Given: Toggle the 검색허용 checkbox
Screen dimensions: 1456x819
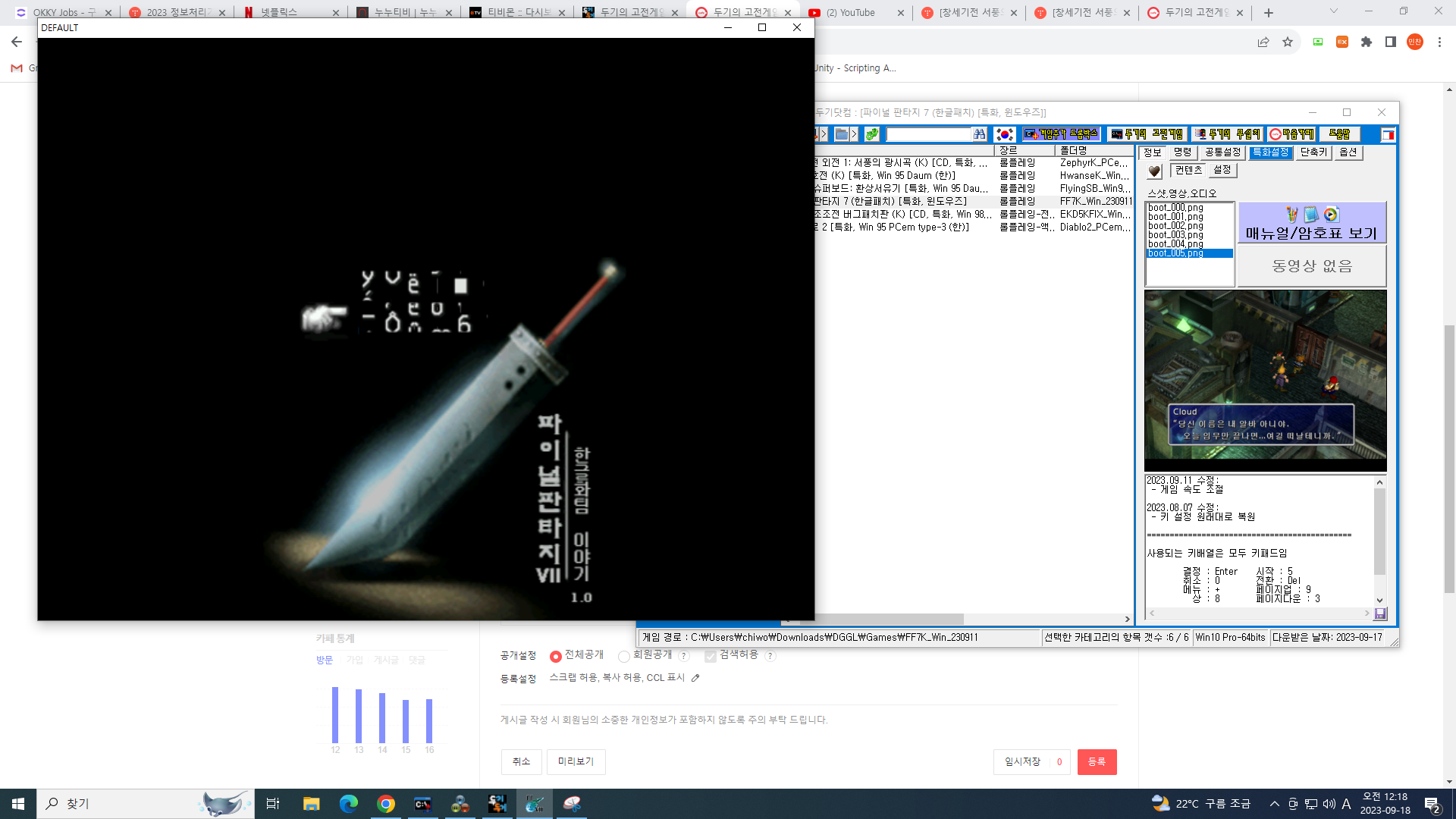Looking at the screenshot, I should pos(711,656).
